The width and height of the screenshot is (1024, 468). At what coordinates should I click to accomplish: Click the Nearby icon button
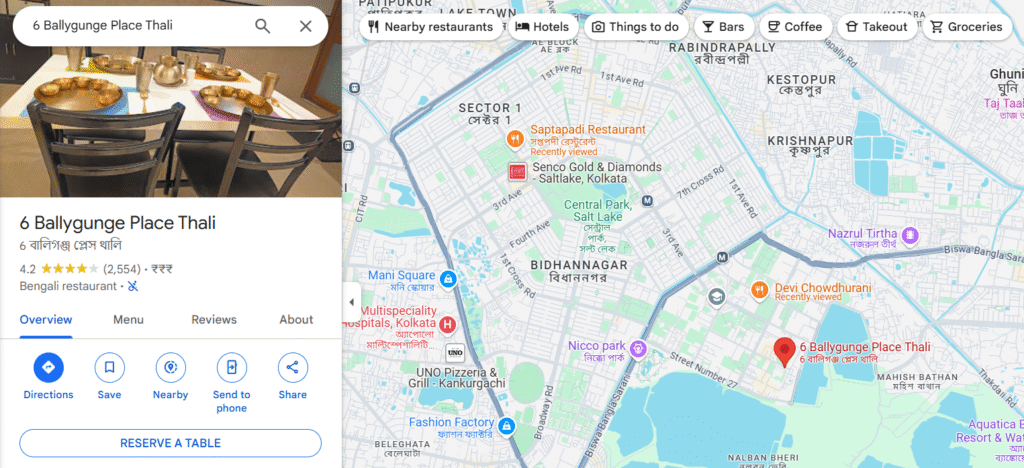[170, 367]
